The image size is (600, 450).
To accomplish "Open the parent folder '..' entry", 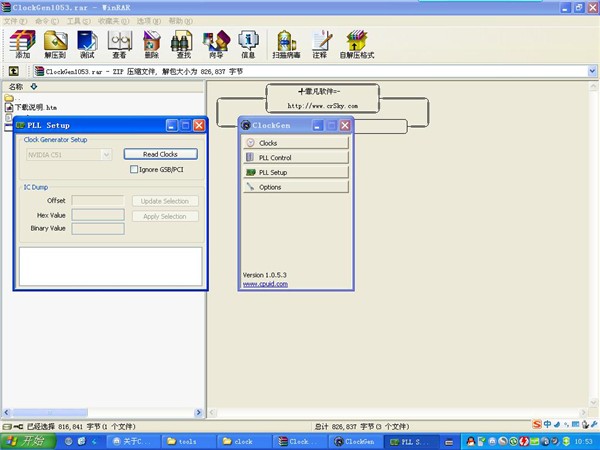I will tap(11, 98).
